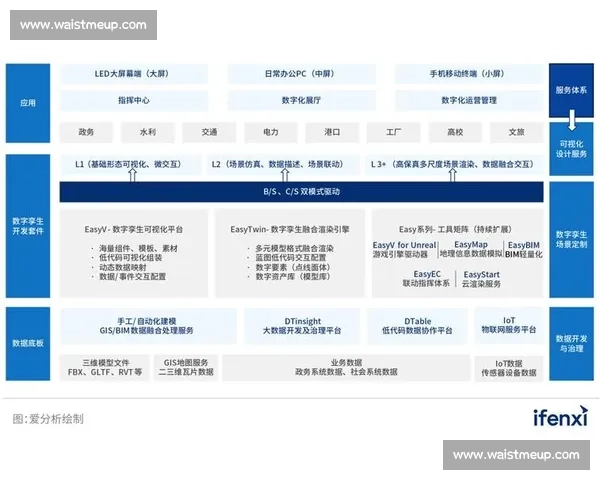Select the IoT 物联网服务平台 box
Image resolution: width=600 pixels, height=480 pixels.
click(x=509, y=325)
